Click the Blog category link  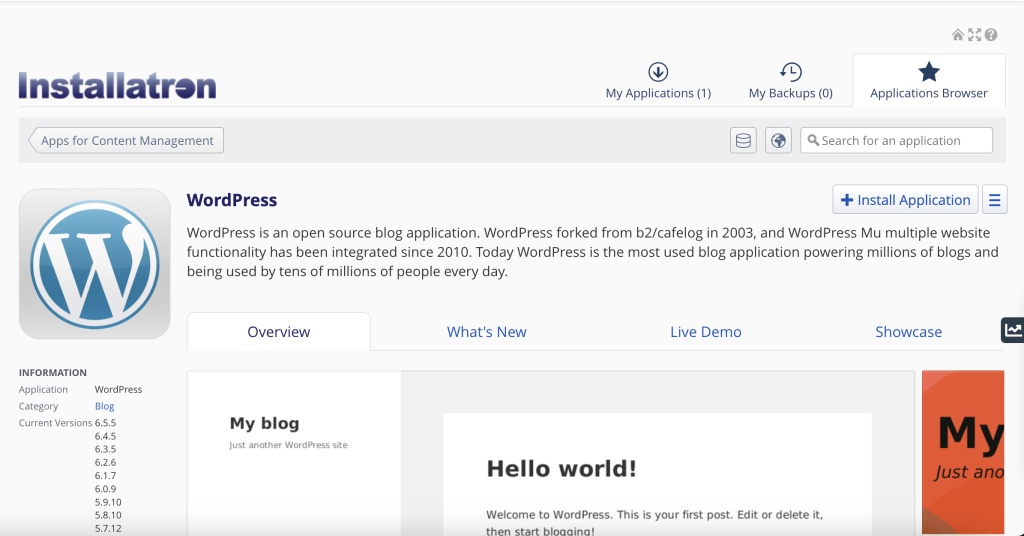click(104, 406)
